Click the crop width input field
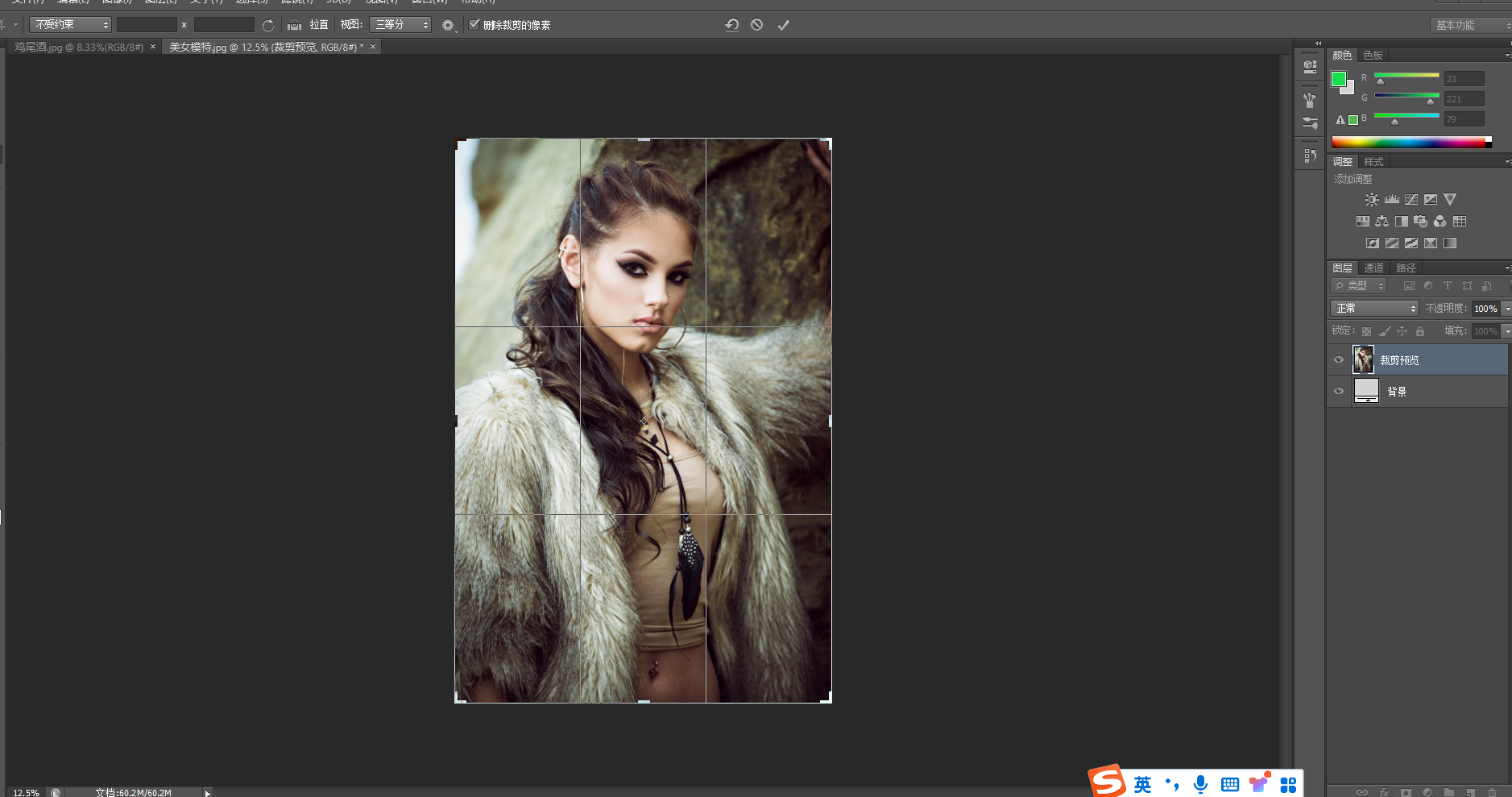1512x797 pixels. (147, 25)
